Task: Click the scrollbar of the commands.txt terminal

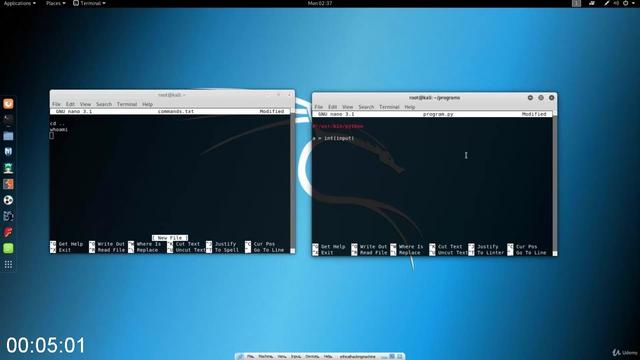Action: coord(292,181)
